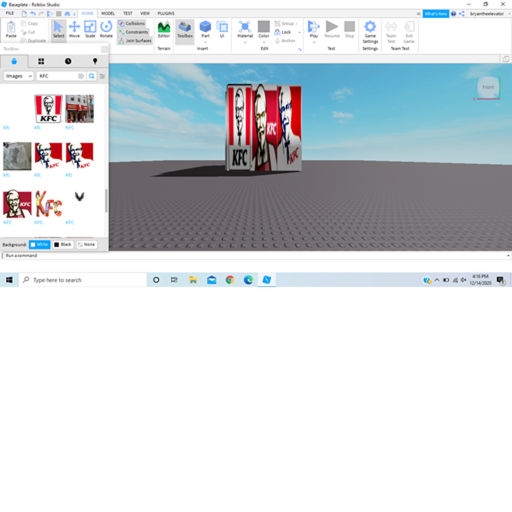Toggle Collisions option
The image size is (512, 512).
[132, 23]
